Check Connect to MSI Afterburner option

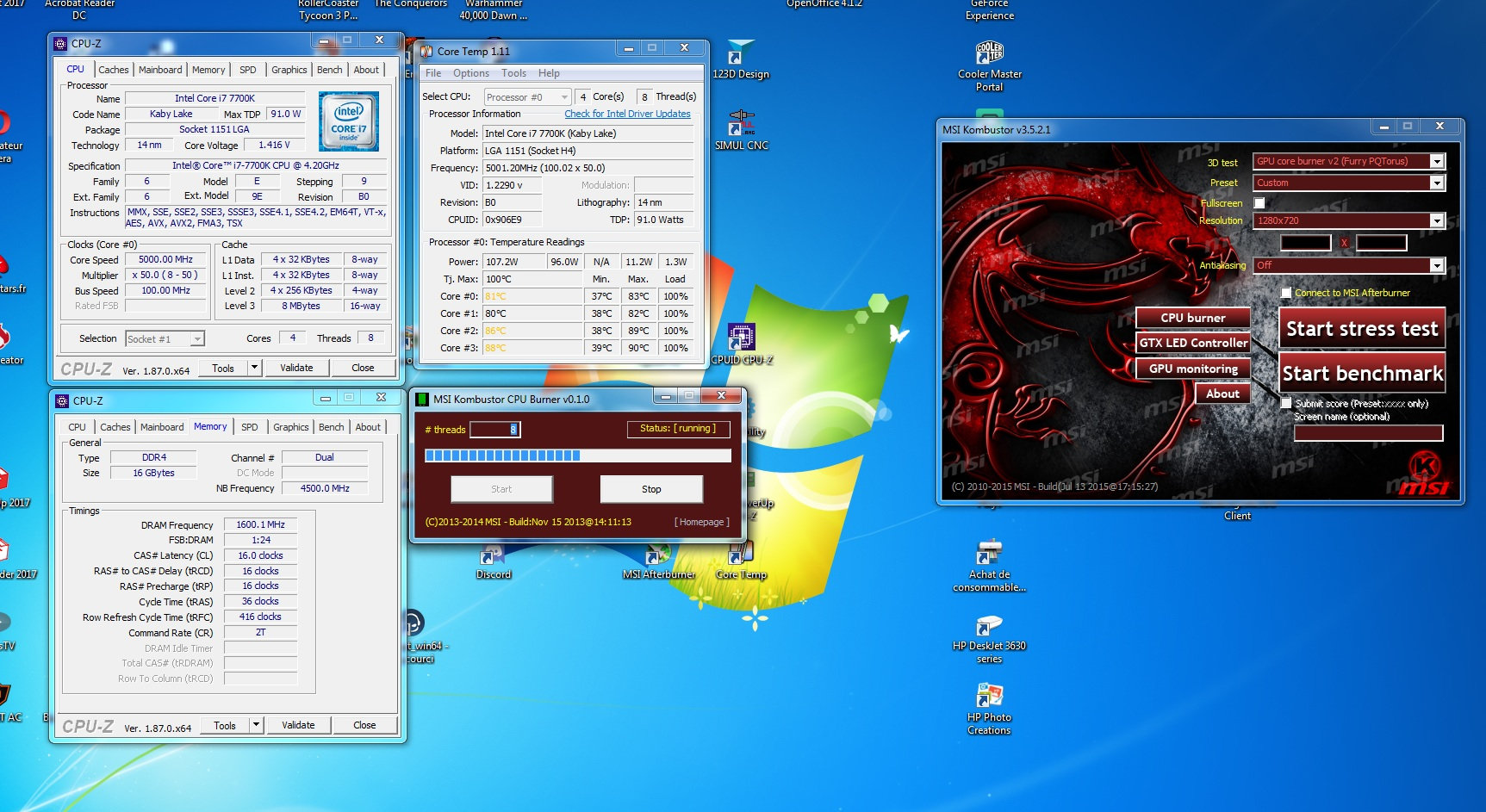click(1286, 293)
